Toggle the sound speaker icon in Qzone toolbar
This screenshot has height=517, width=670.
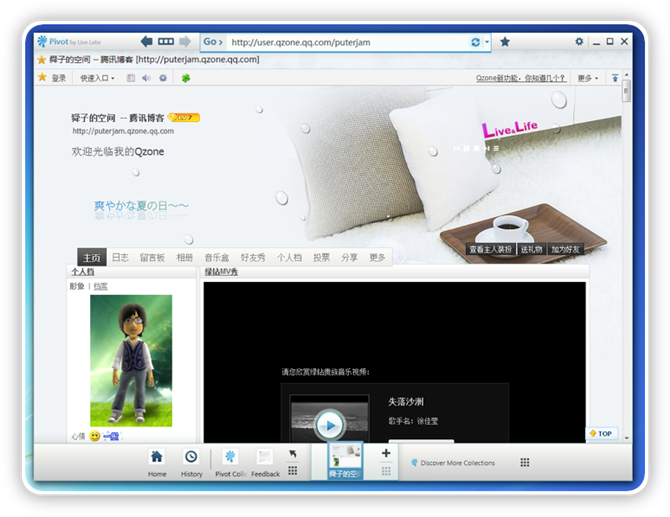click(x=146, y=77)
